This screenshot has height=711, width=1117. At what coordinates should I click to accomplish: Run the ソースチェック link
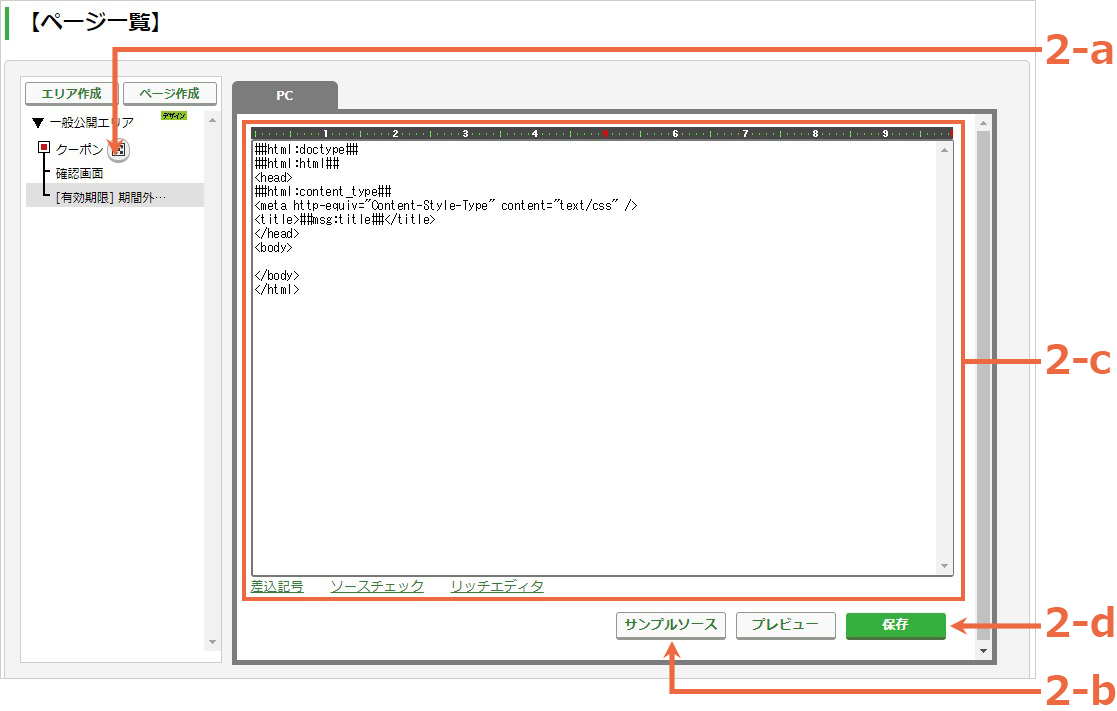pos(377,586)
